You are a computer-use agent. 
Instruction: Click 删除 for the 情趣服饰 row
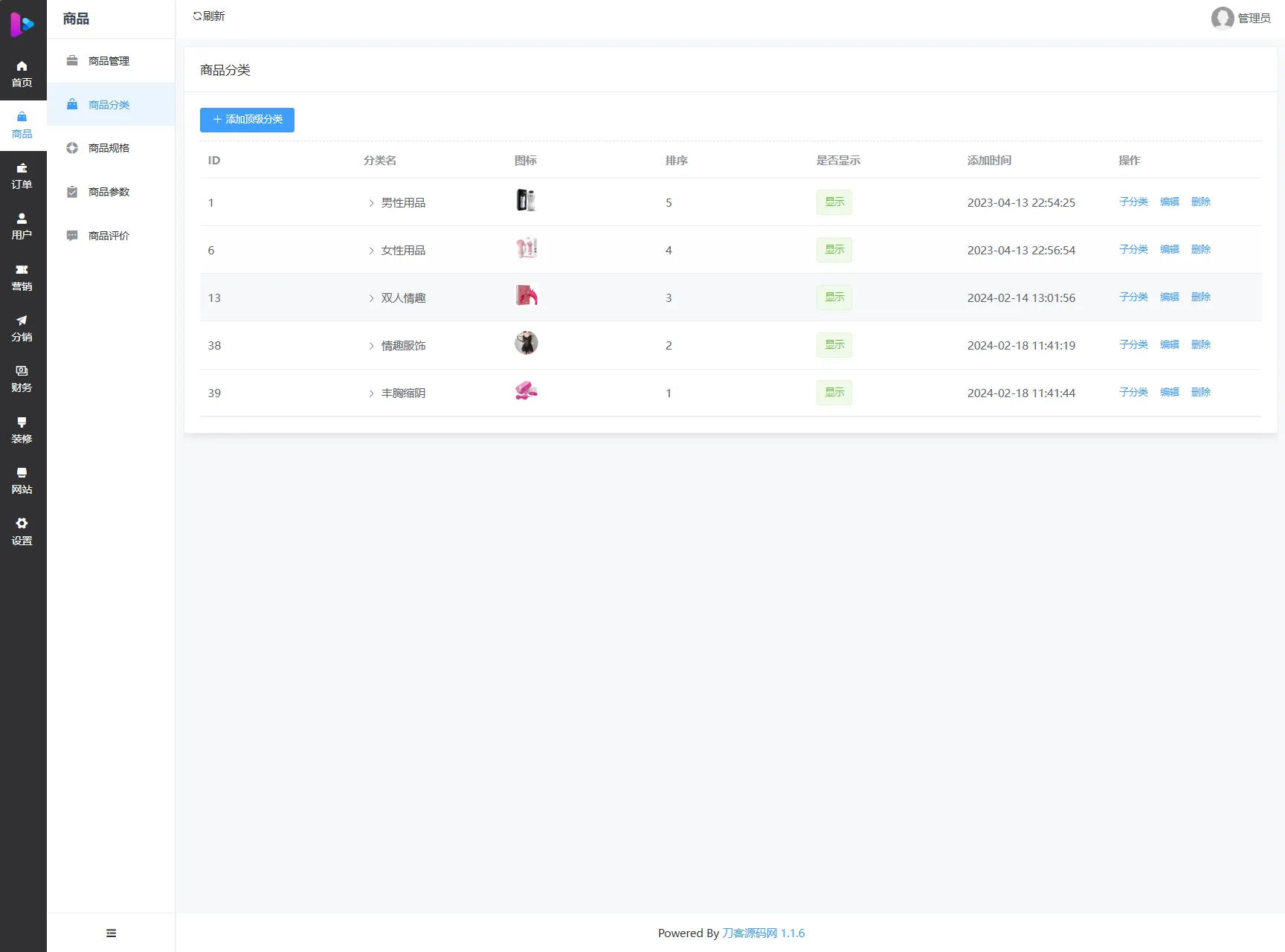coord(1200,344)
